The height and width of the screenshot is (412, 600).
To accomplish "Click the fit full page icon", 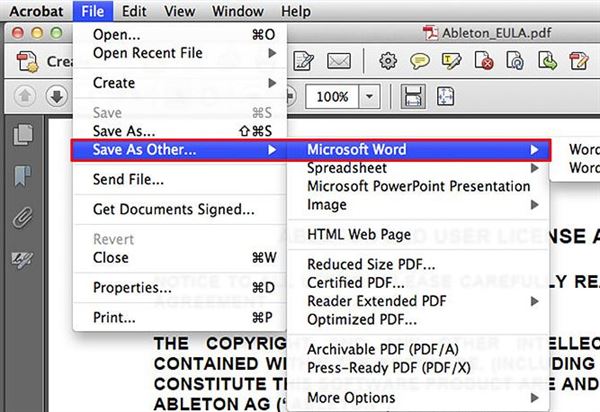I will (x=445, y=96).
